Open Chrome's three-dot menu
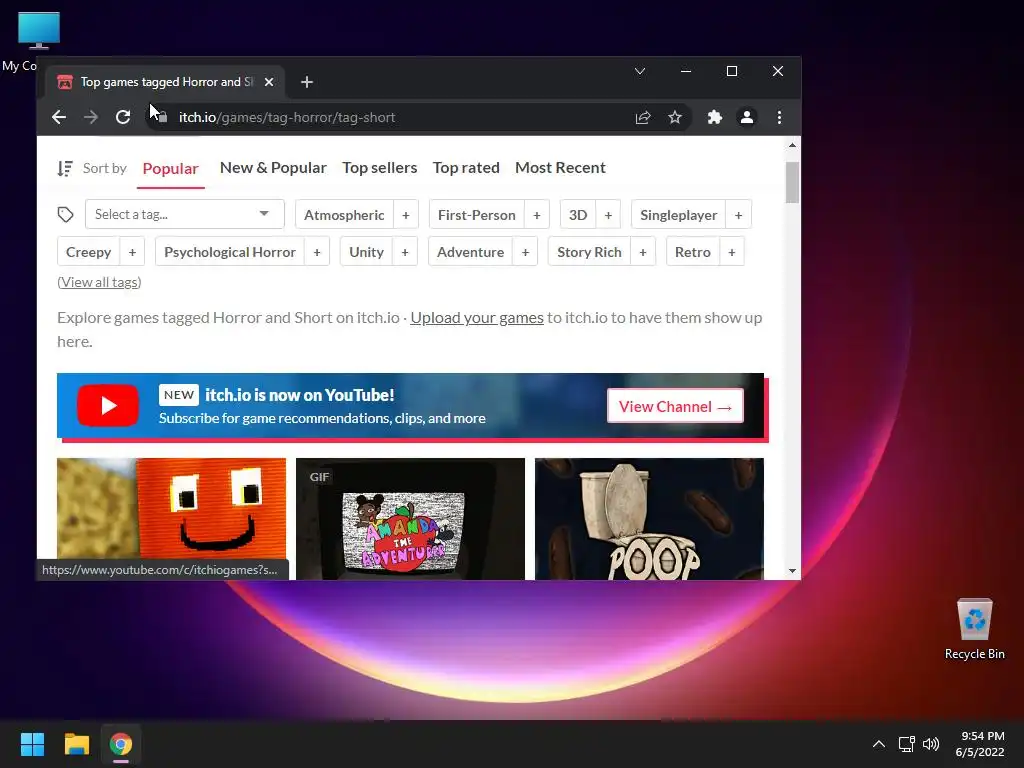The image size is (1024, 768). [779, 118]
